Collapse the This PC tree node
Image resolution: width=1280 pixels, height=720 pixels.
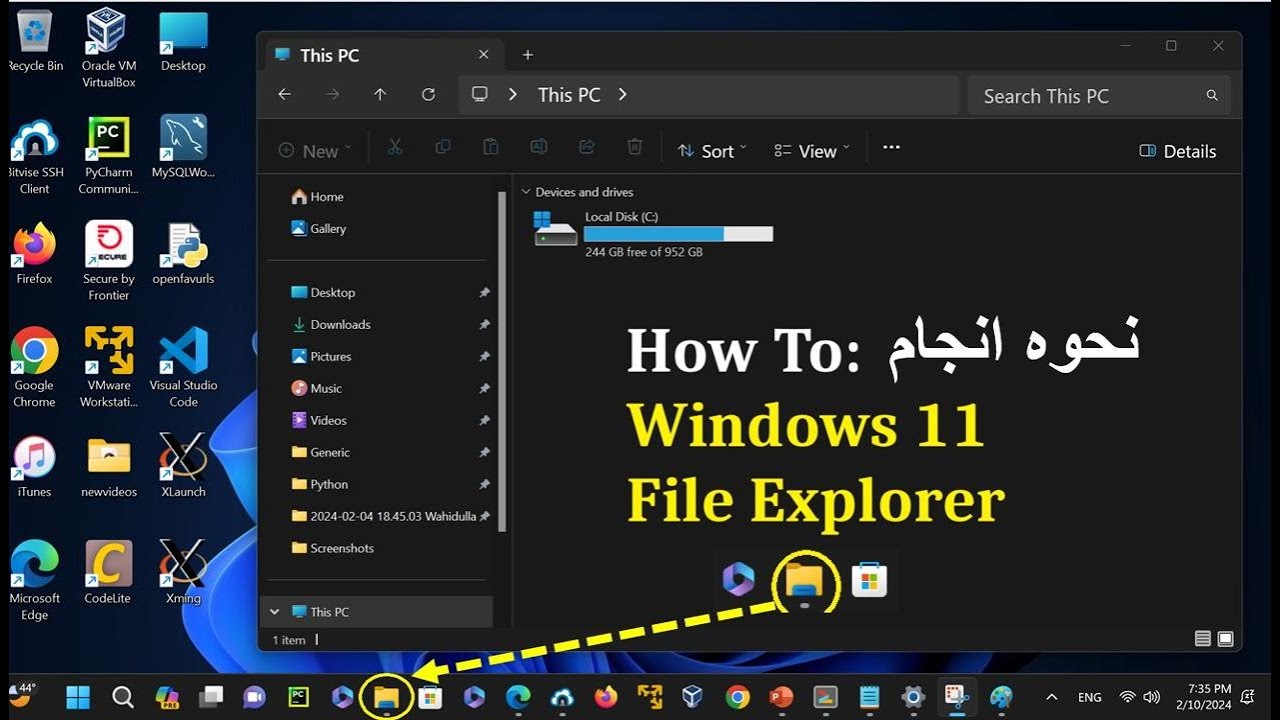[x=275, y=611]
